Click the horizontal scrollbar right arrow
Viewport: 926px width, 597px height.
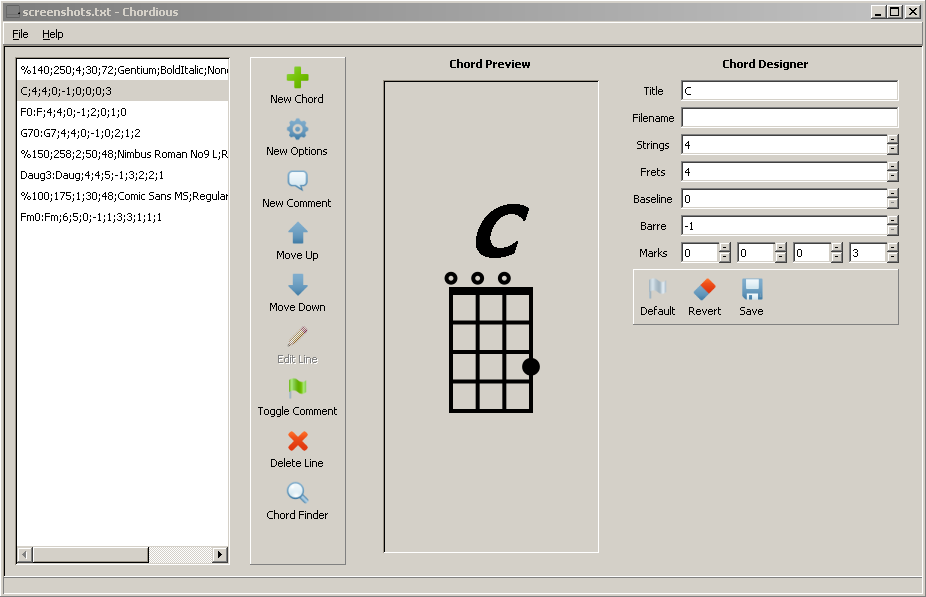point(220,554)
